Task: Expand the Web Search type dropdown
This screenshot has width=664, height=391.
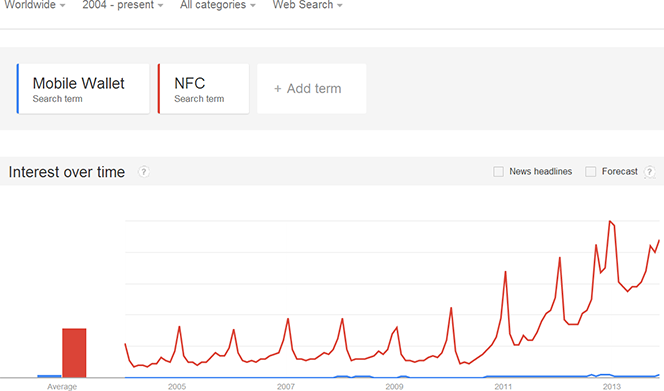Action: (307, 5)
